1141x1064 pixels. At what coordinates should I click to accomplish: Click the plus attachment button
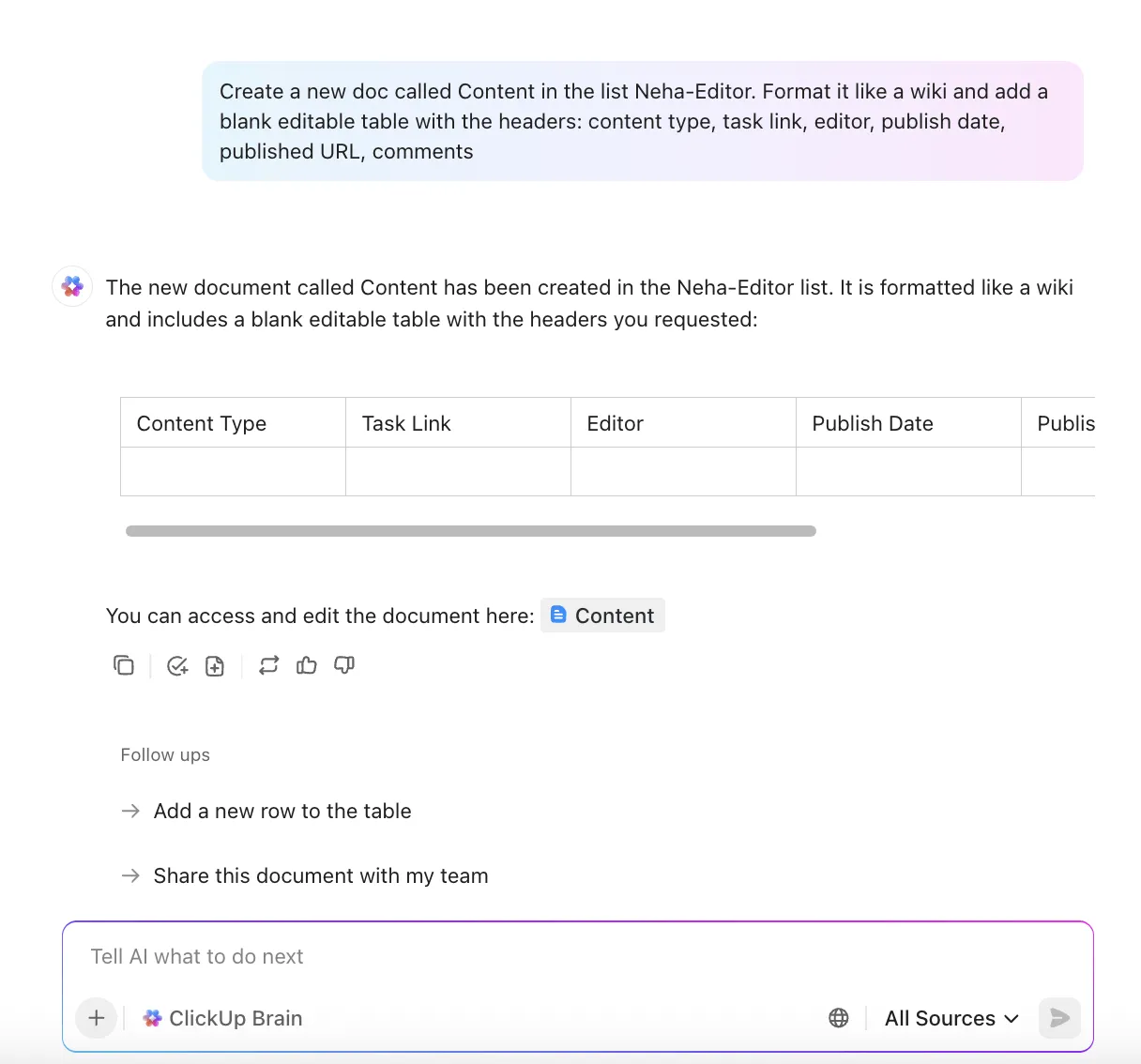[x=97, y=1018]
